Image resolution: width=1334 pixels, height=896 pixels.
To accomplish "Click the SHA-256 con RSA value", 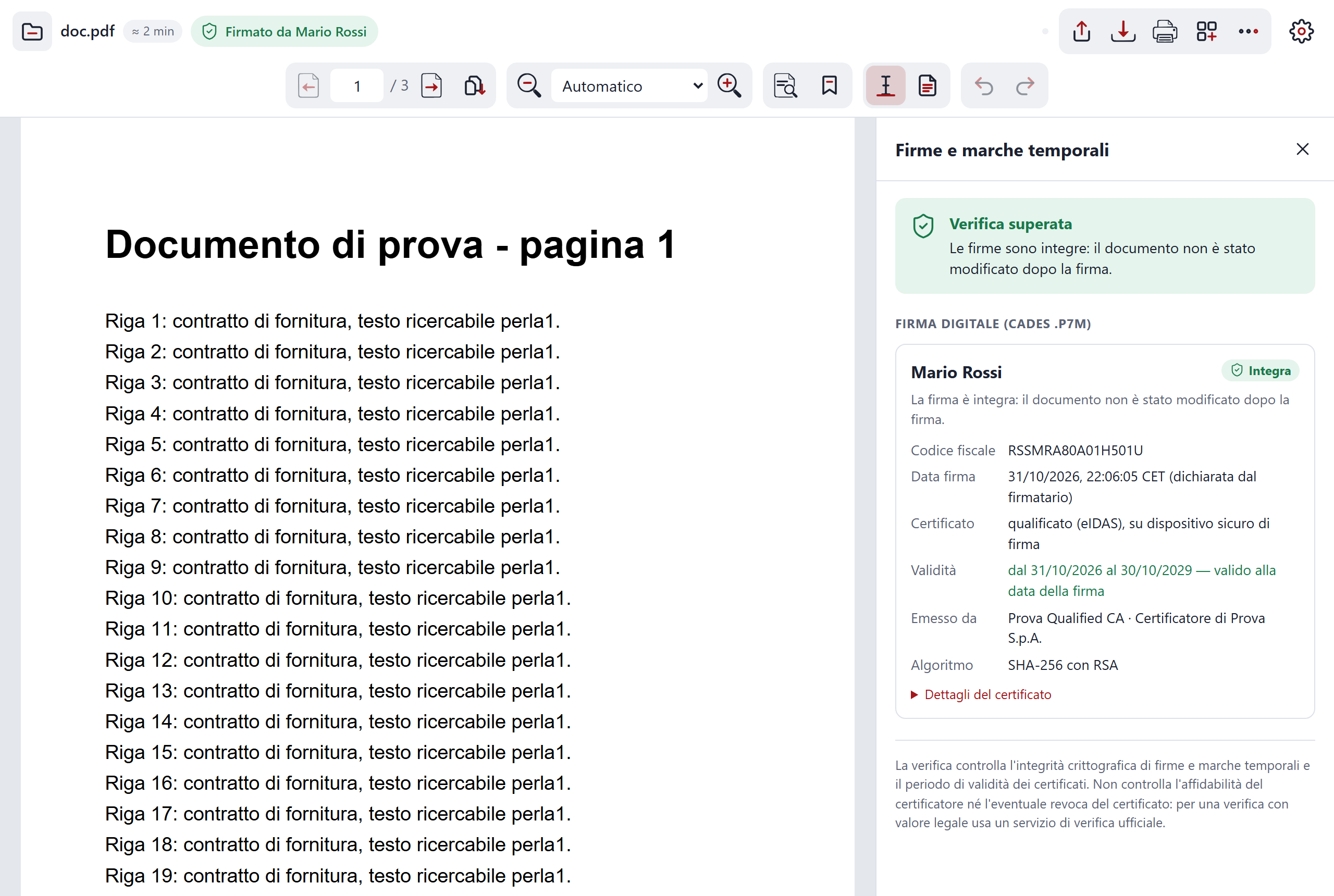I will 1063,665.
